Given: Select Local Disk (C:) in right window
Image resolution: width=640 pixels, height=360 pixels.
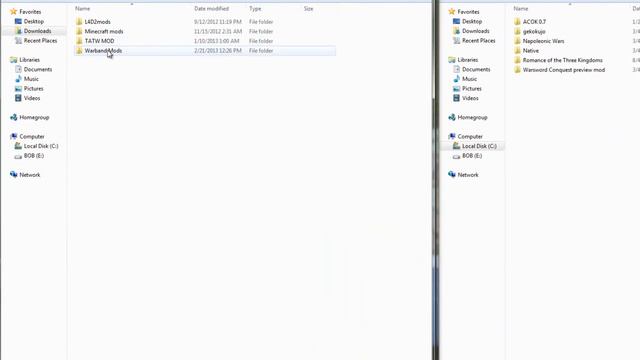Looking at the screenshot, I should (479, 146).
